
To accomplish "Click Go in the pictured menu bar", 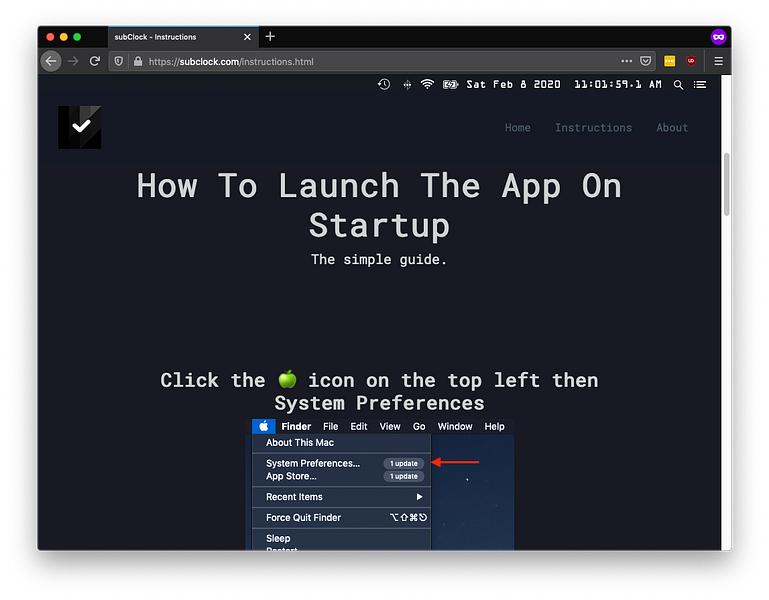I will pyautogui.click(x=419, y=426).
